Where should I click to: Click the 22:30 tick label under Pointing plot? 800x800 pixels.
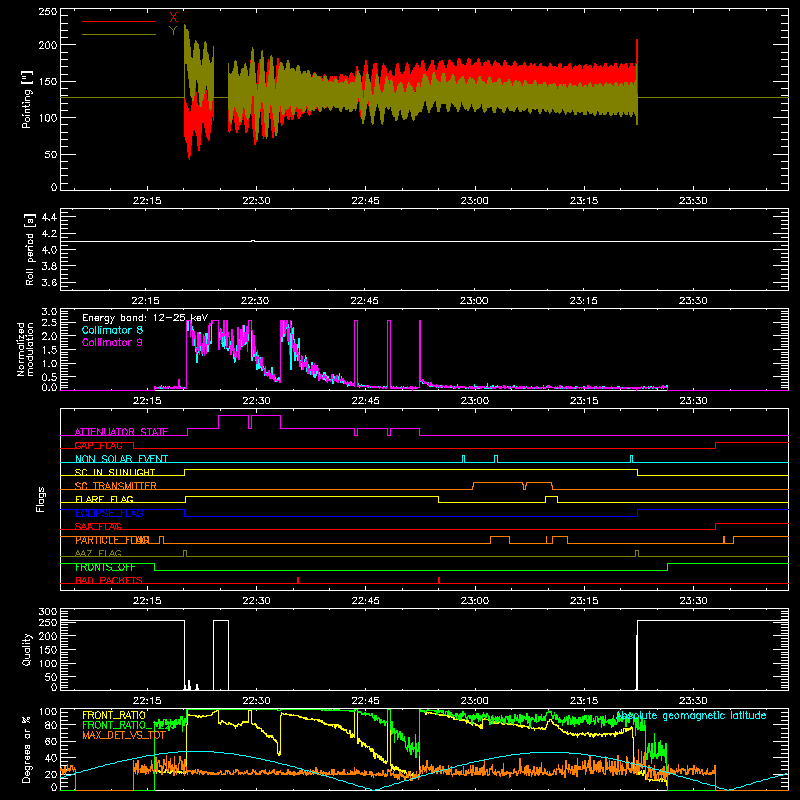256,201
